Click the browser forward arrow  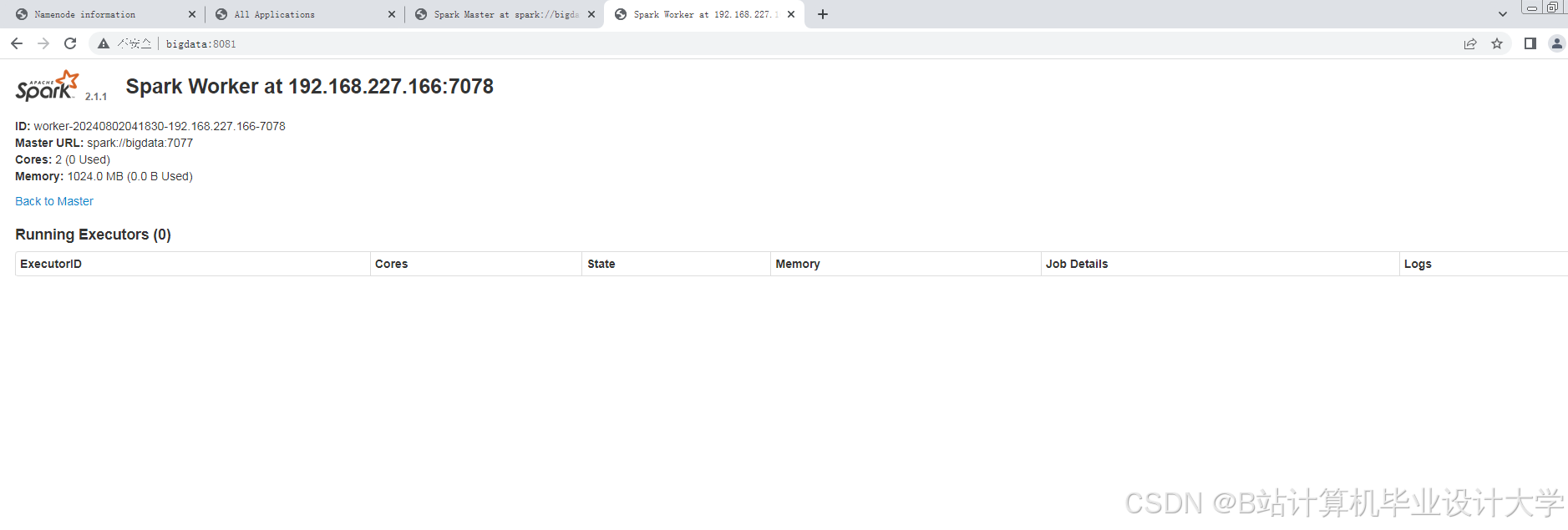(x=43, y=43)
